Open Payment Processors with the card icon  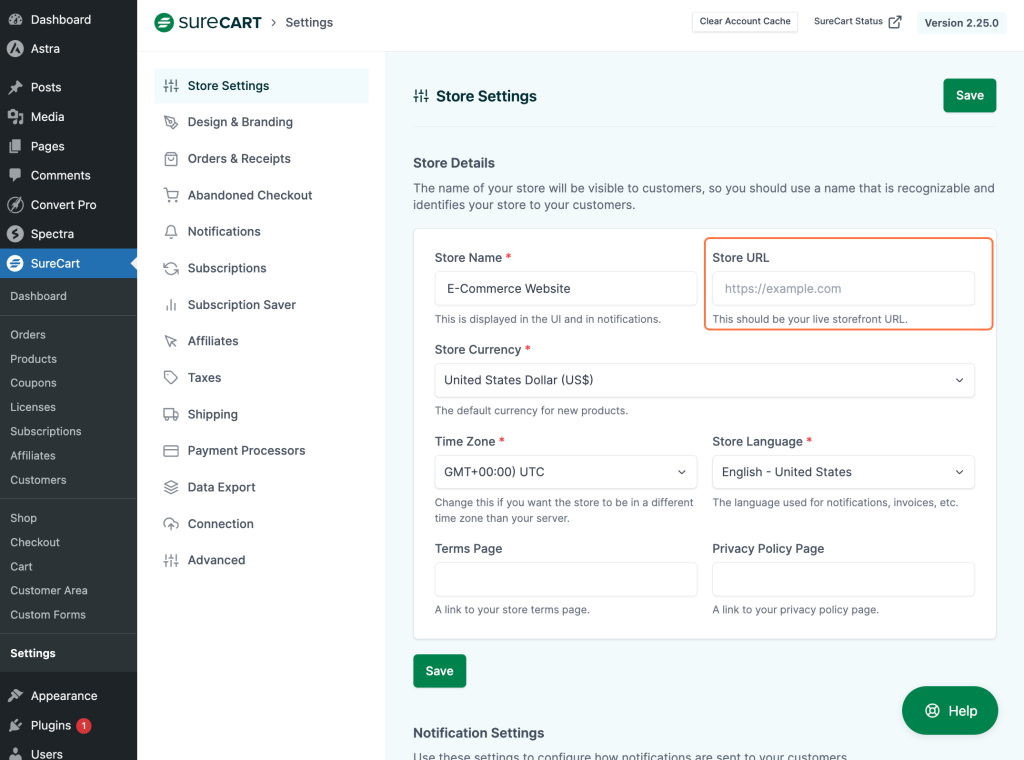(x=170, y=450)
